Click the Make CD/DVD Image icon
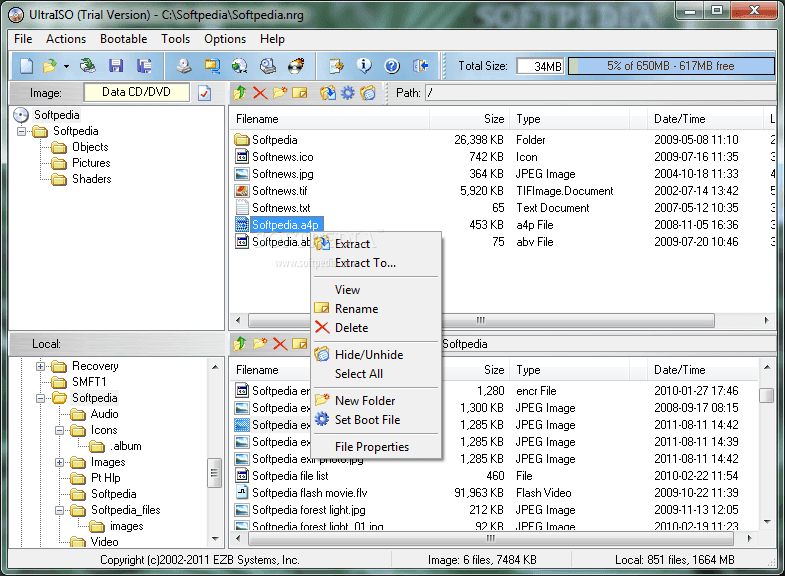 184,66
